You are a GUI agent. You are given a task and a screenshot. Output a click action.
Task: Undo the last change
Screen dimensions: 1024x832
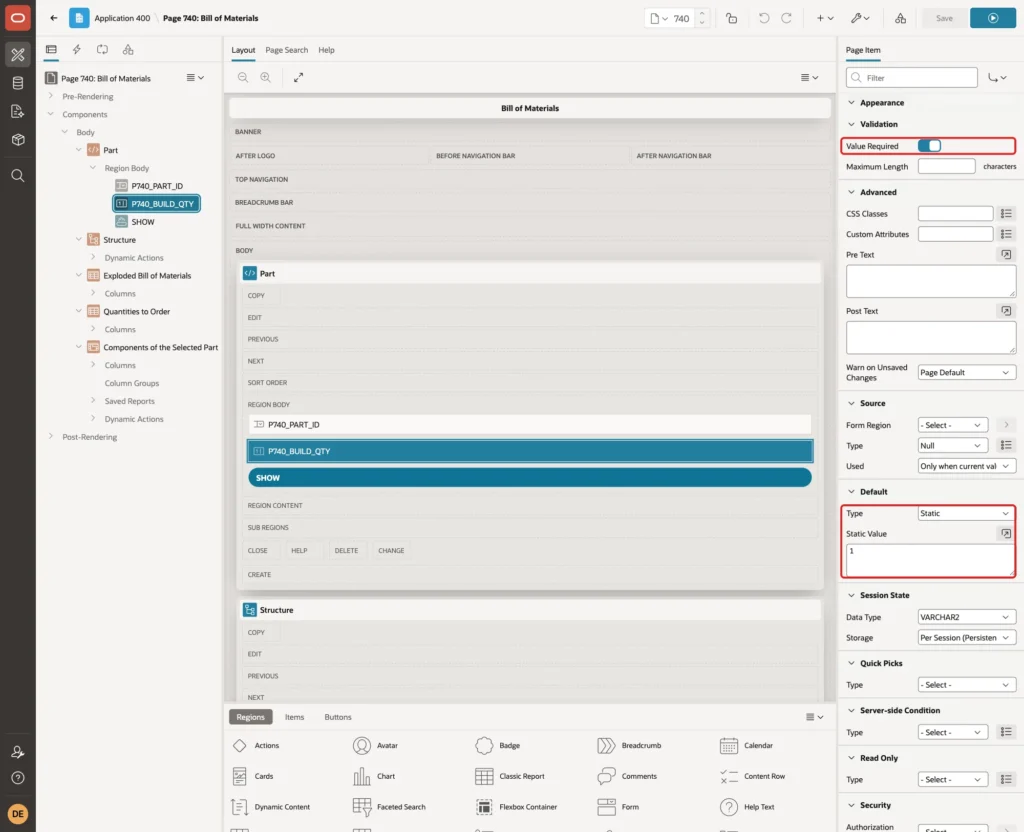click(x=763, y=18)
